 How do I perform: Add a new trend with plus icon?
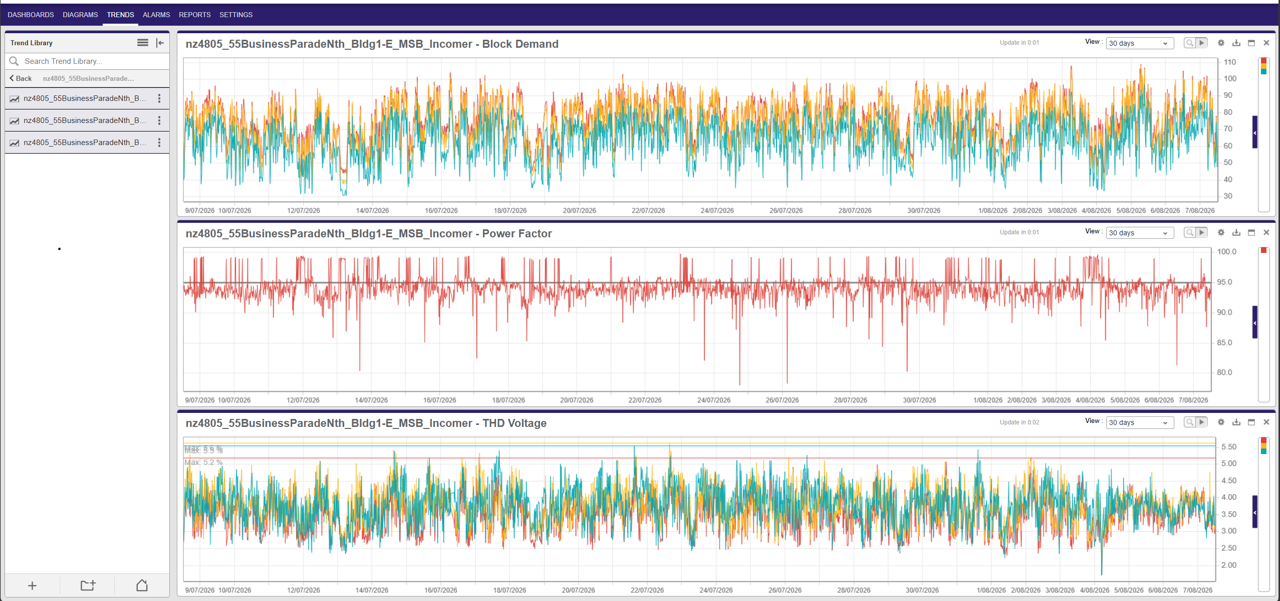click(x=32, y=585)
